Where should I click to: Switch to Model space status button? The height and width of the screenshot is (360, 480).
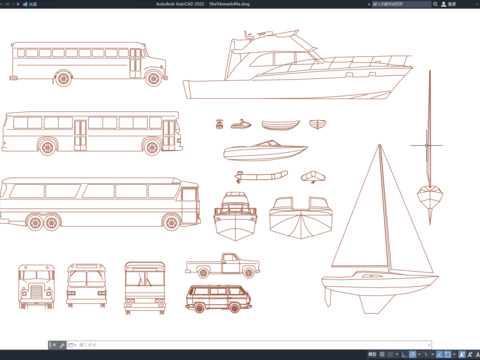click(372, 354)
